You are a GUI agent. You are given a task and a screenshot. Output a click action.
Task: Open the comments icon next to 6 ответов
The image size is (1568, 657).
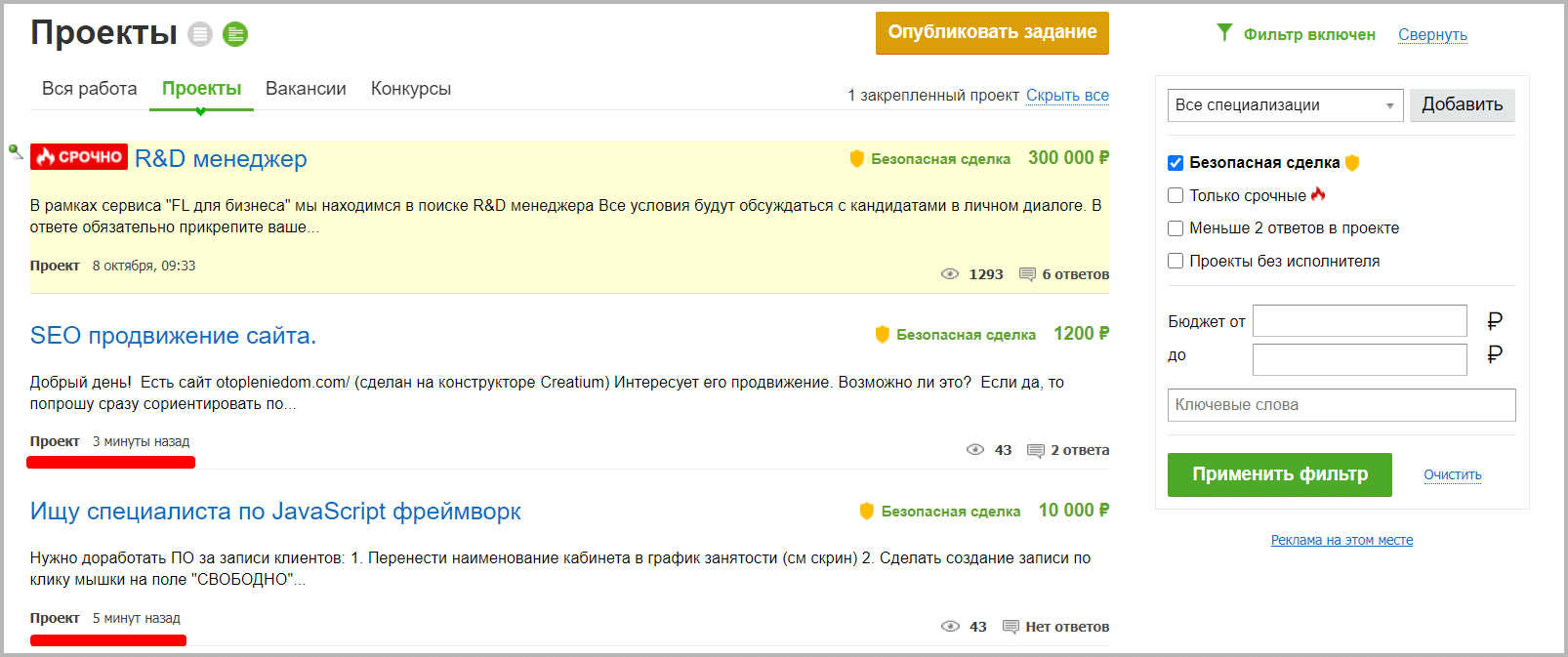[1027, 274]
